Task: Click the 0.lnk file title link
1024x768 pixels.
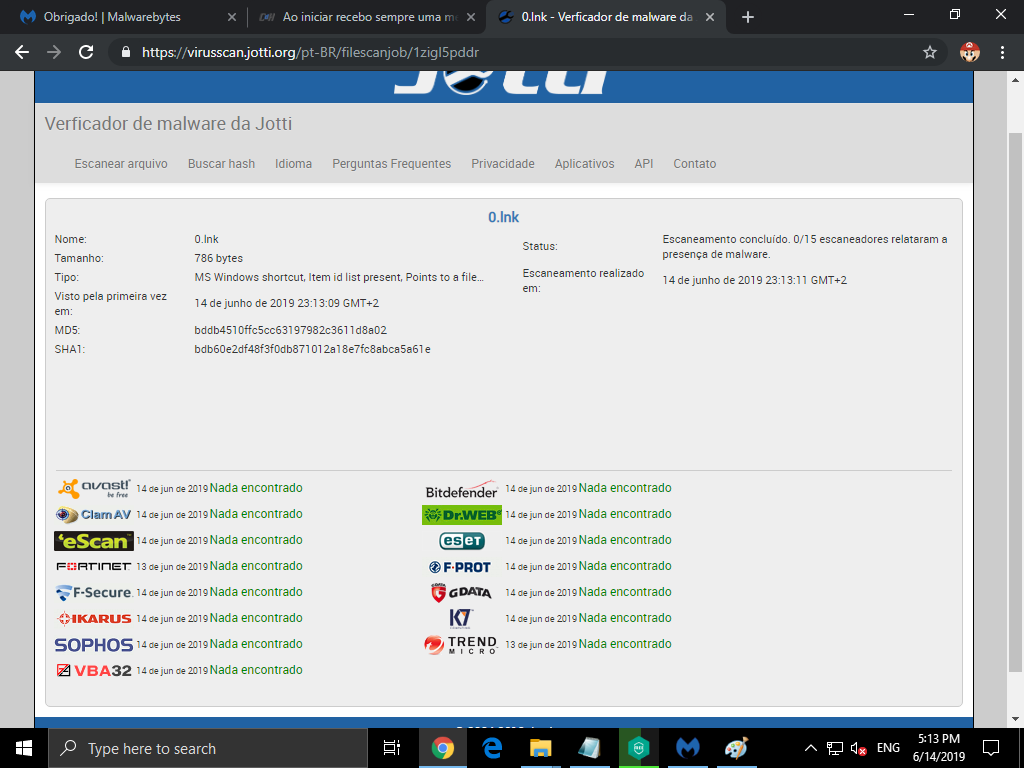Action: coord(504,217)
